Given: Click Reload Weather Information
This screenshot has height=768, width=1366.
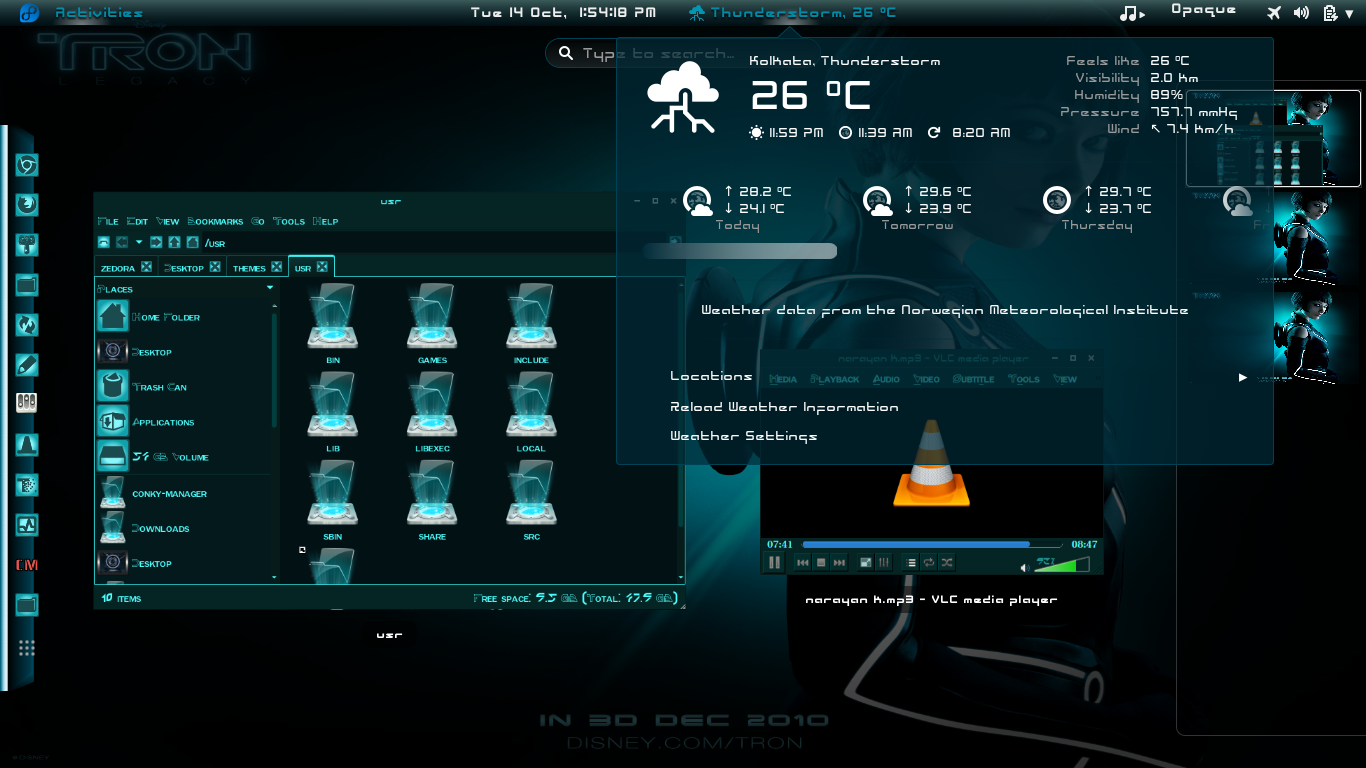Looking at the screenshot, I should (x=784, y=407).
